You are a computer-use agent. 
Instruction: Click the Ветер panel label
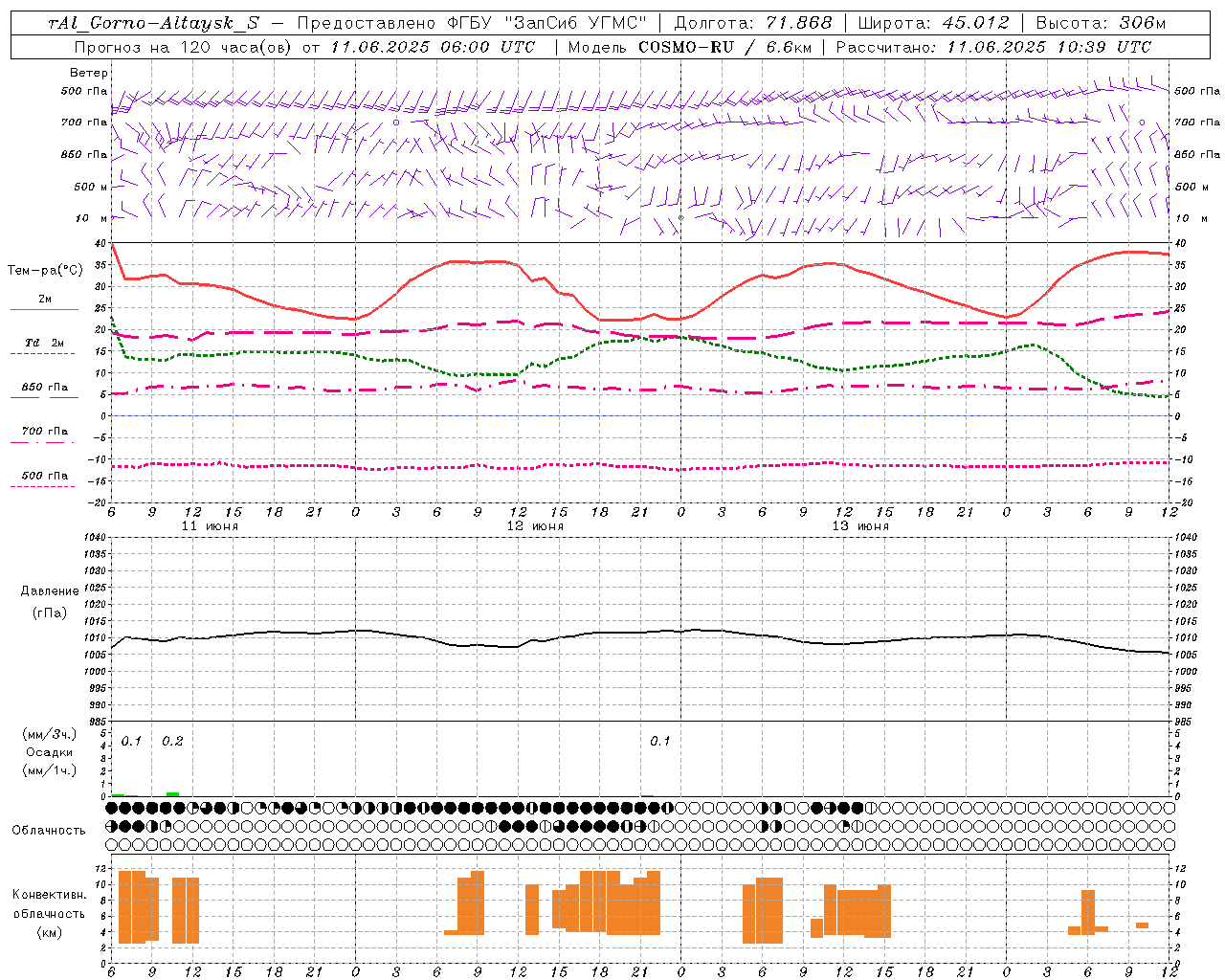click(x=89, y=73)
